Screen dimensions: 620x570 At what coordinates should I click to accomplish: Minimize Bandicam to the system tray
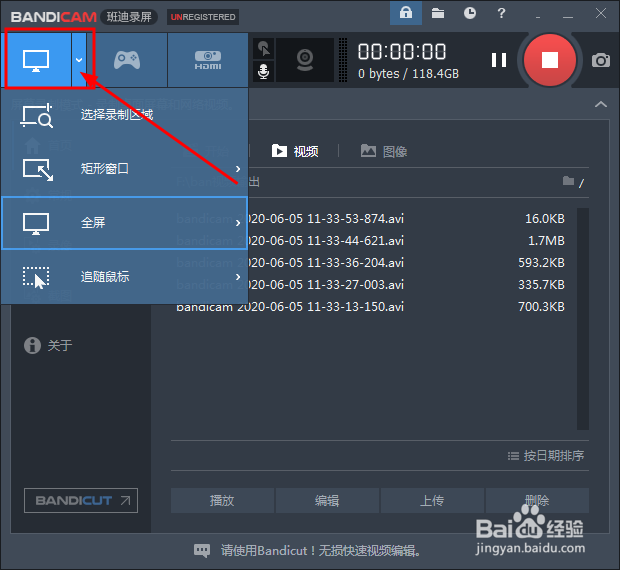[537, 16]
